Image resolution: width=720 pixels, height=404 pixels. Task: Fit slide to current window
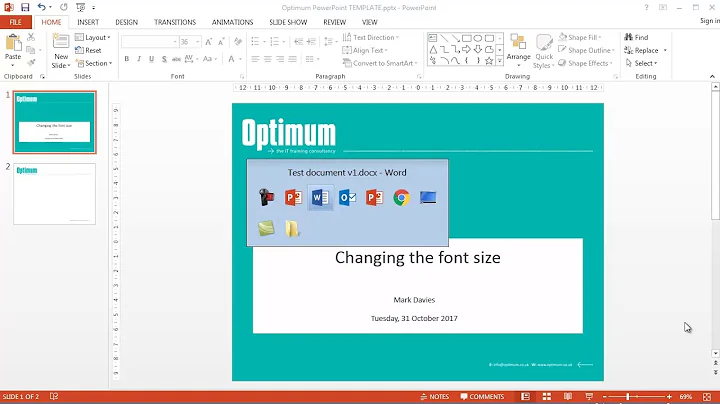[x=707, y=397]
